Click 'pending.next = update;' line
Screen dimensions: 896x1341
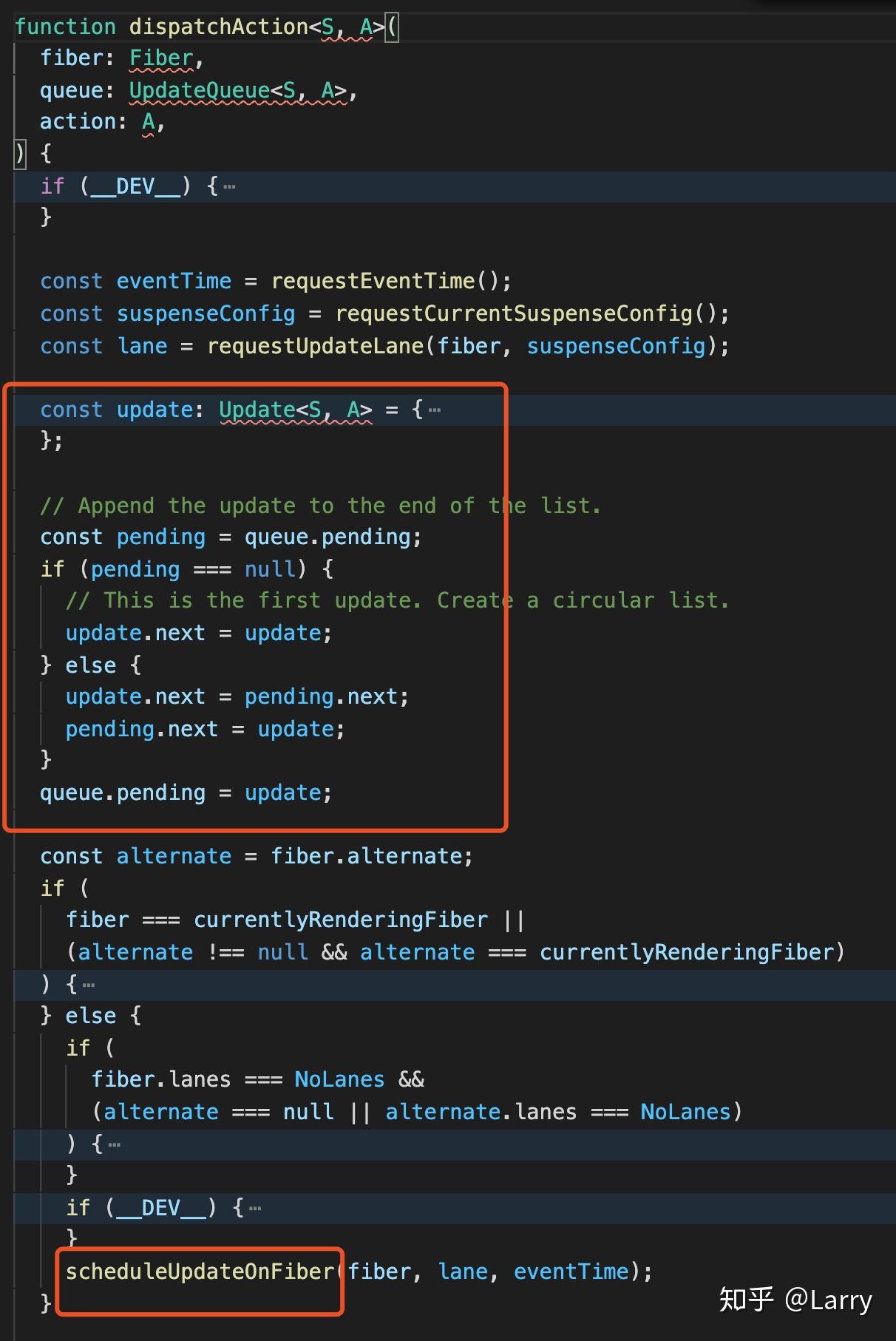click(206, 730)
